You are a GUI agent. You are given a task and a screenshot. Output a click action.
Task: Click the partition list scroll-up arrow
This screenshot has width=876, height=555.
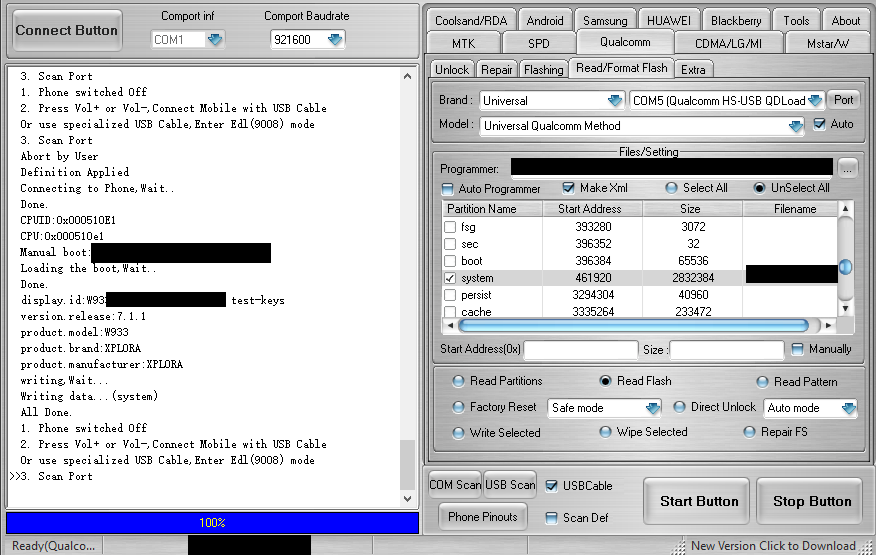coord(845,208)
